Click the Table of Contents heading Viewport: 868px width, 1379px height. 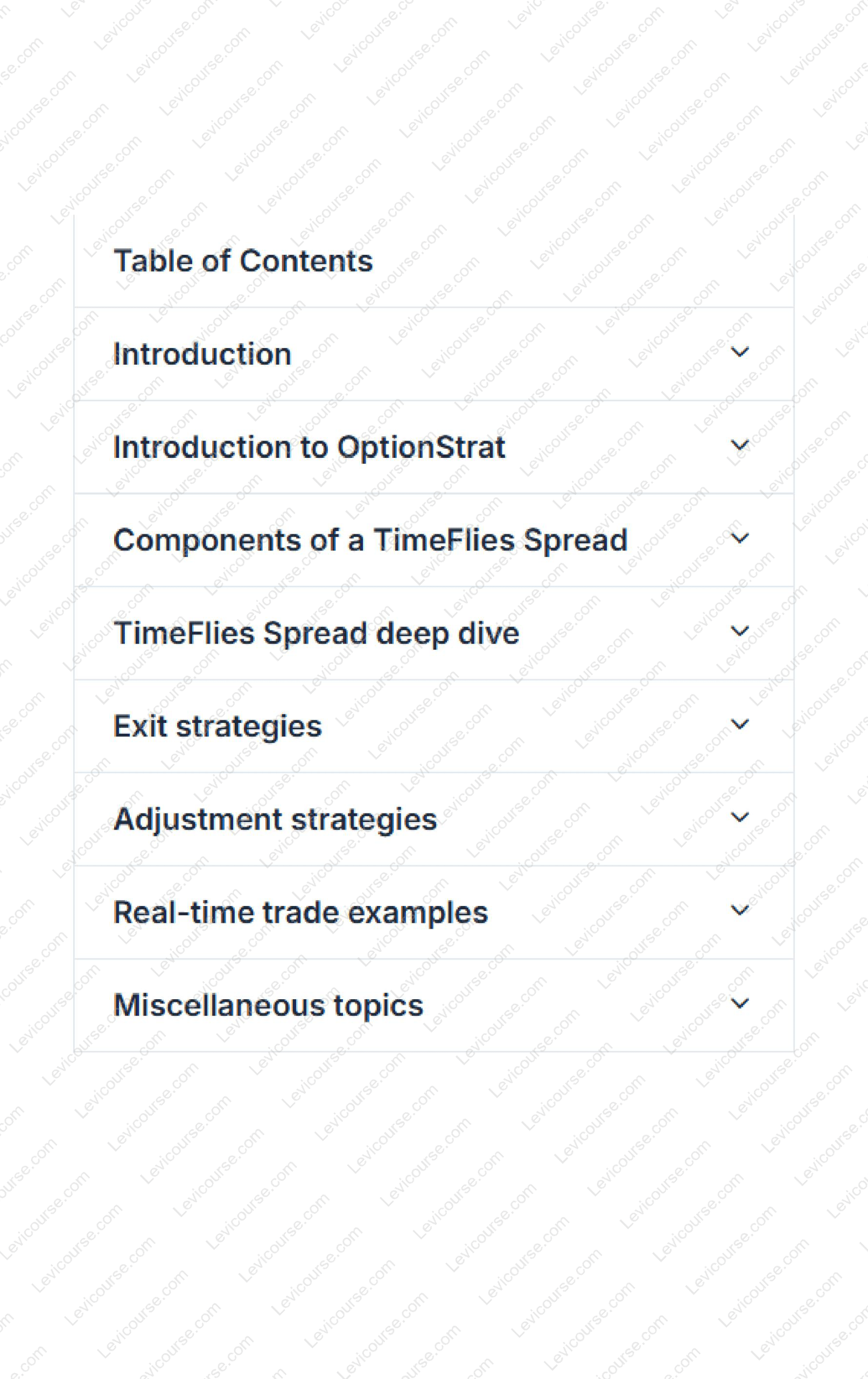(243, 261)
